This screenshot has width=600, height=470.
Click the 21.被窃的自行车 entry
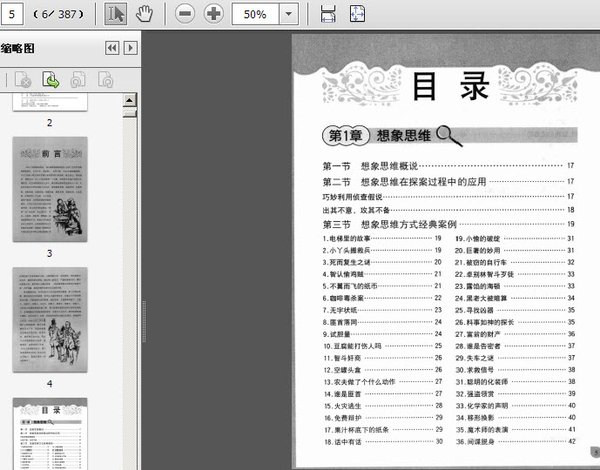pyautogui.click(x=515, y=263)
